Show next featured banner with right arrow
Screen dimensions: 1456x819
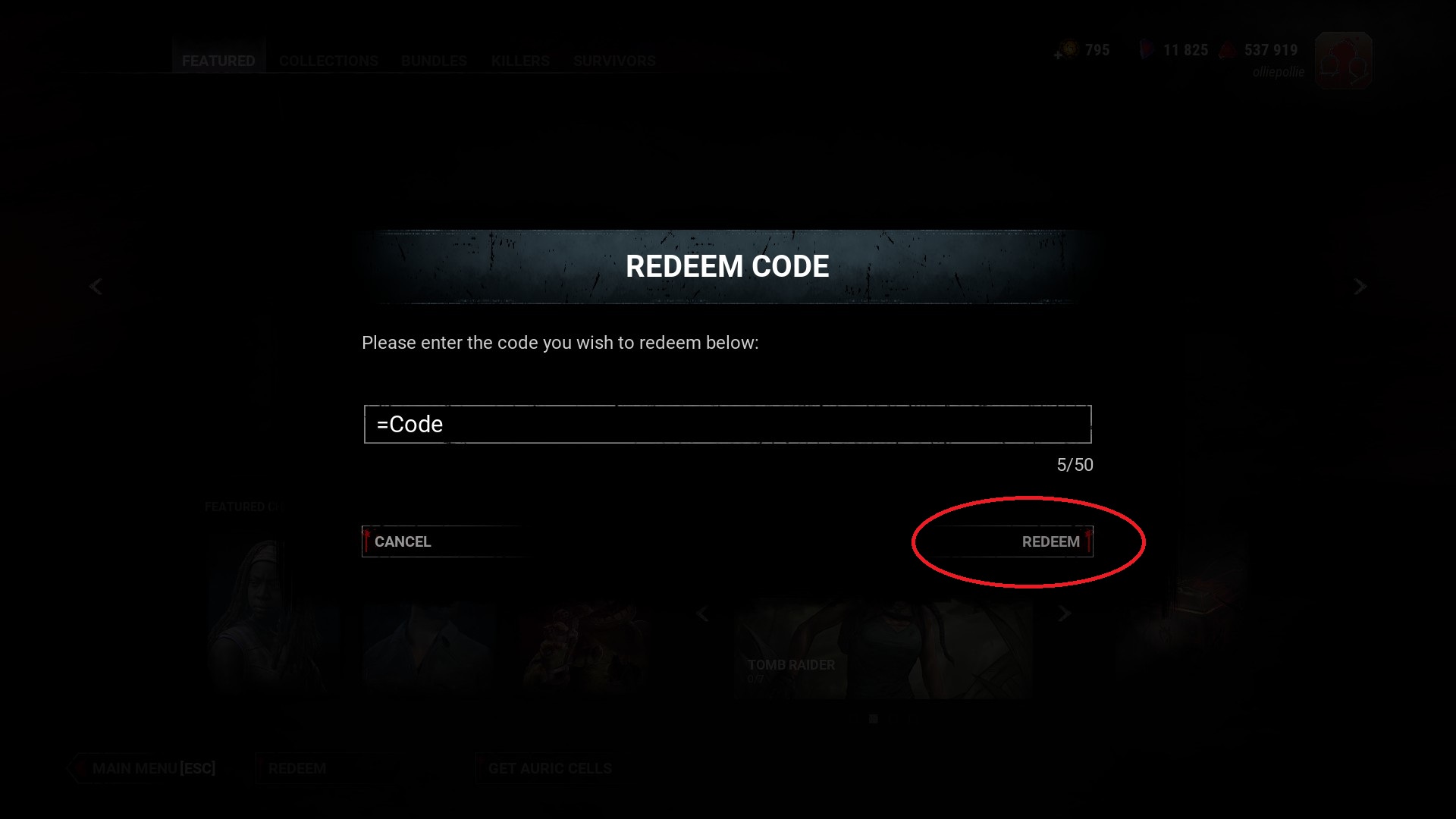click(1360, 286)
